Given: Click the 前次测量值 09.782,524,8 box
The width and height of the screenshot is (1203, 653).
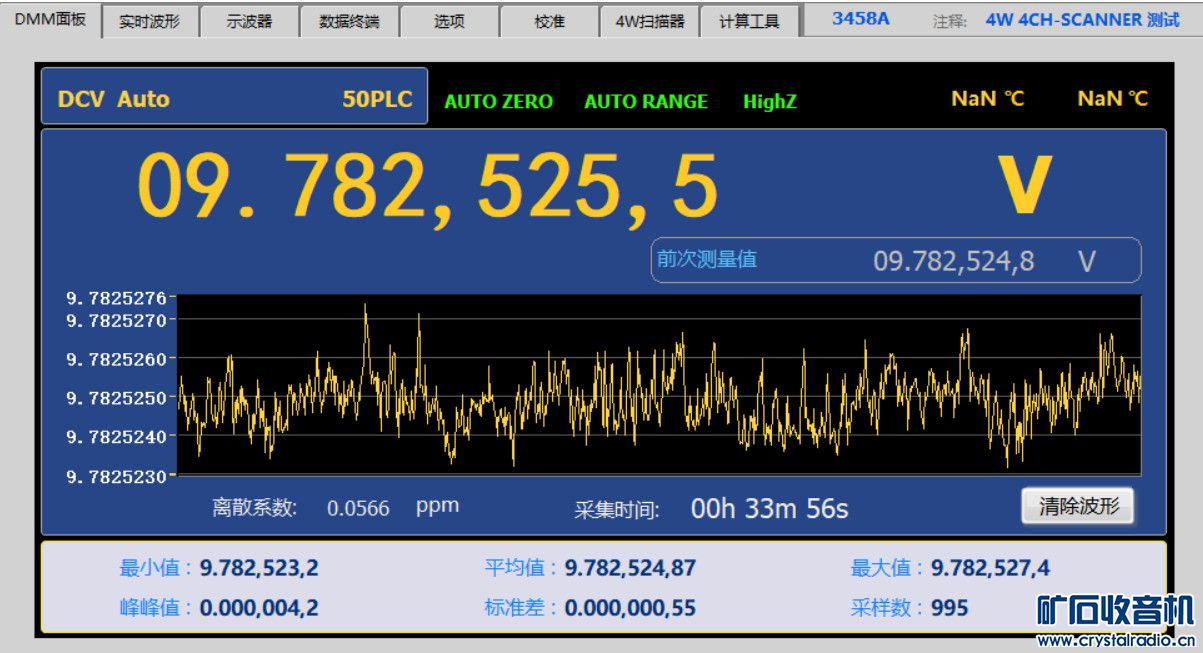Looking at the screenshot, I should click(896, 260).
